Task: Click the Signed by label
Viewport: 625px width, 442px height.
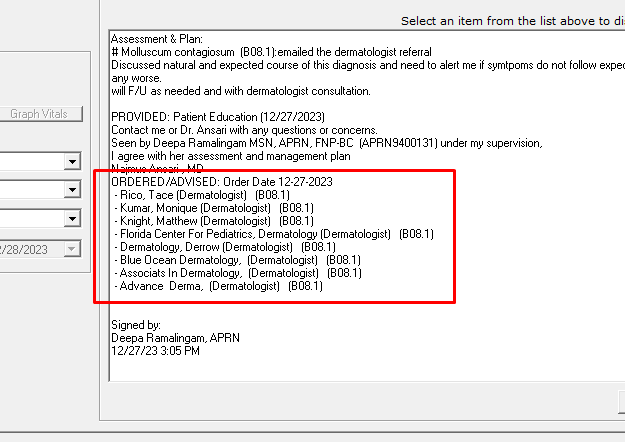Action: click(x=135, y=325)
